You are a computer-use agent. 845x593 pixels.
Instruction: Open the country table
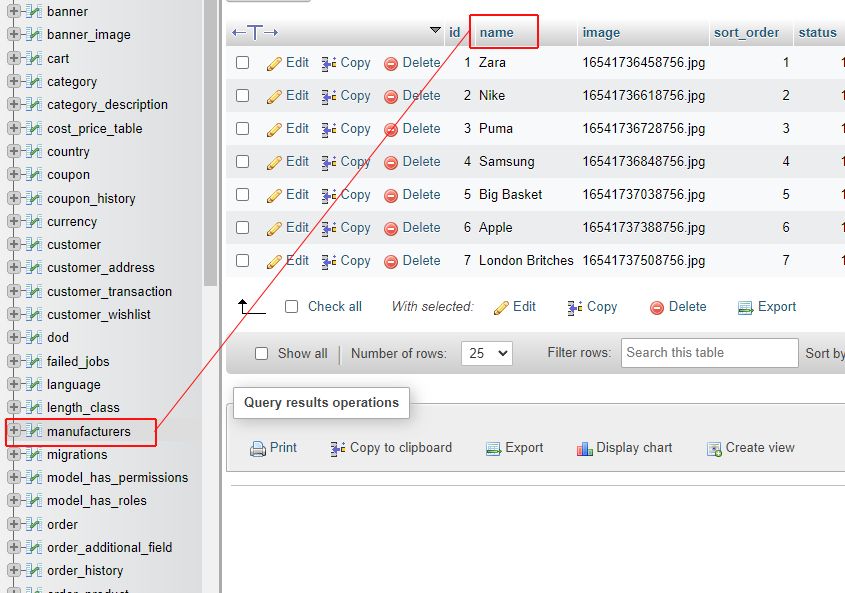point(68,151)
